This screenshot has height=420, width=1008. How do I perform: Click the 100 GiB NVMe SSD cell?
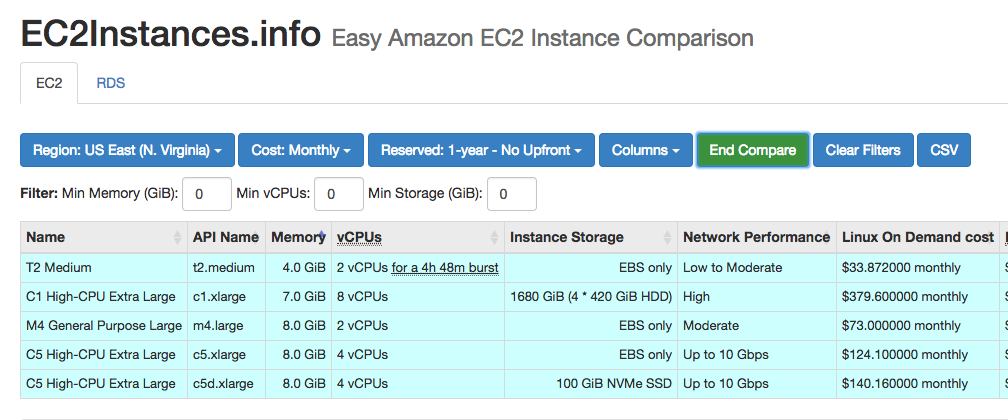tap(591, 383)
